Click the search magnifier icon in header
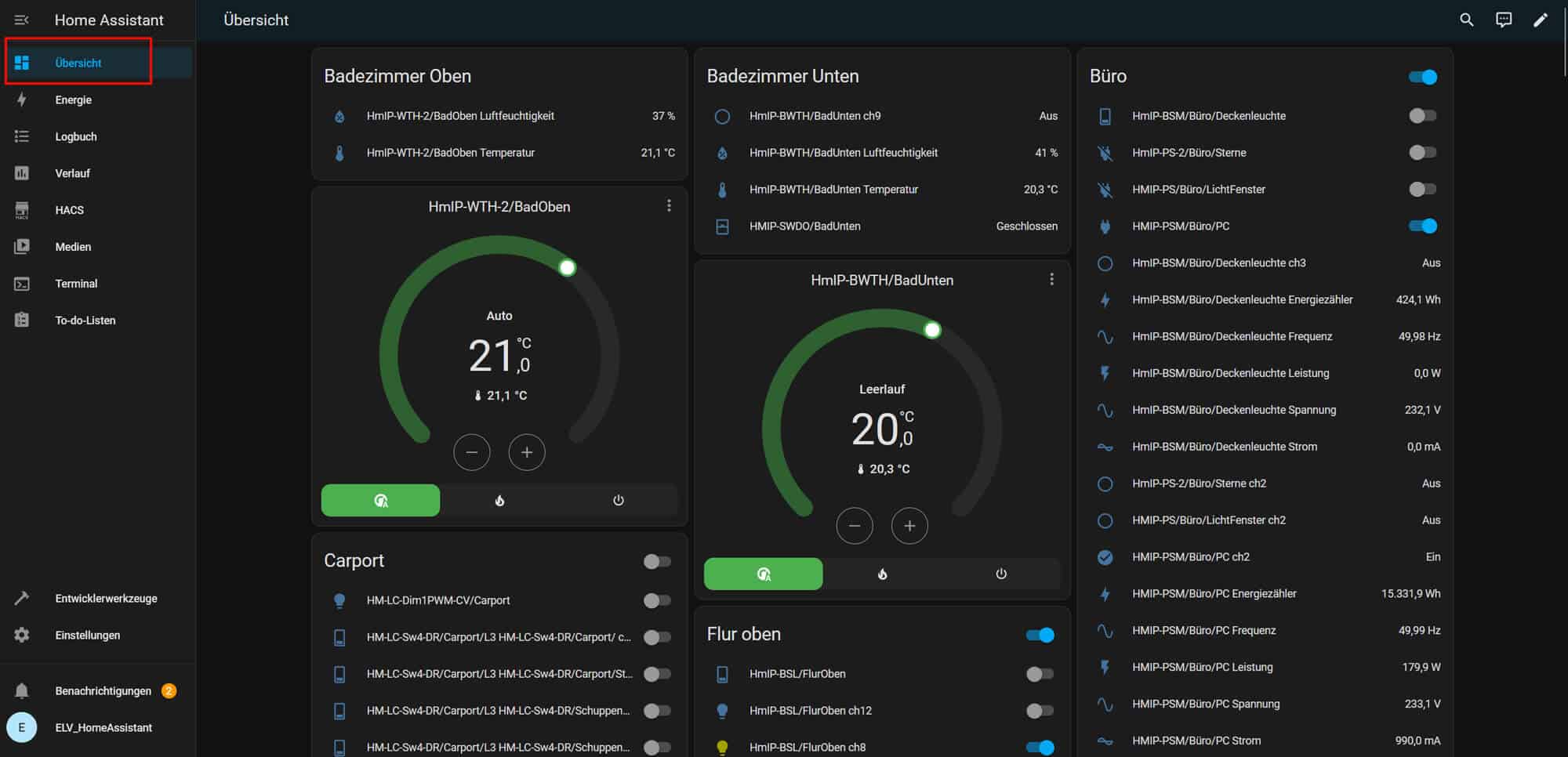Viewport: 1568px width, 757px height. point(1466,20)
